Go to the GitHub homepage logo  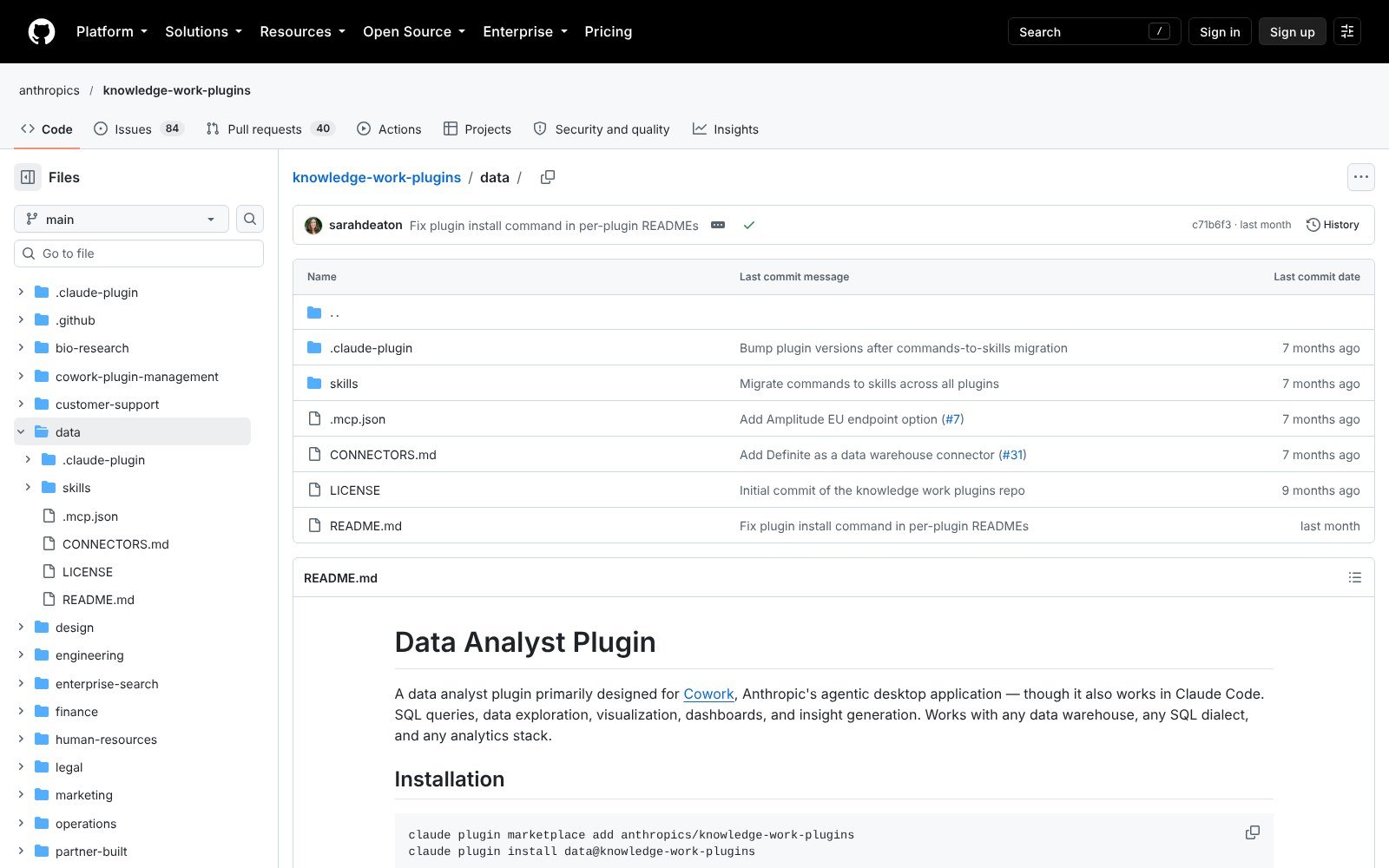42,31
